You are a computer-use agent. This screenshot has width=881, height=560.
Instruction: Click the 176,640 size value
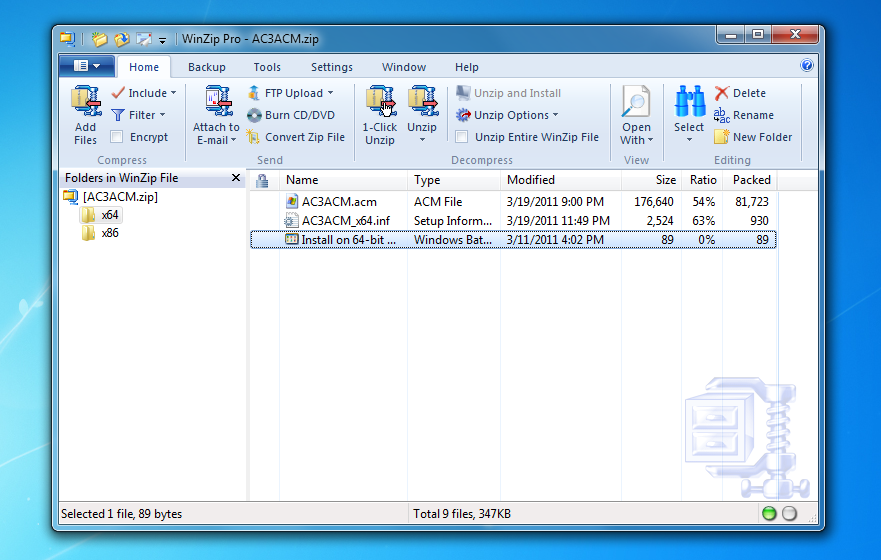point(654,202)
